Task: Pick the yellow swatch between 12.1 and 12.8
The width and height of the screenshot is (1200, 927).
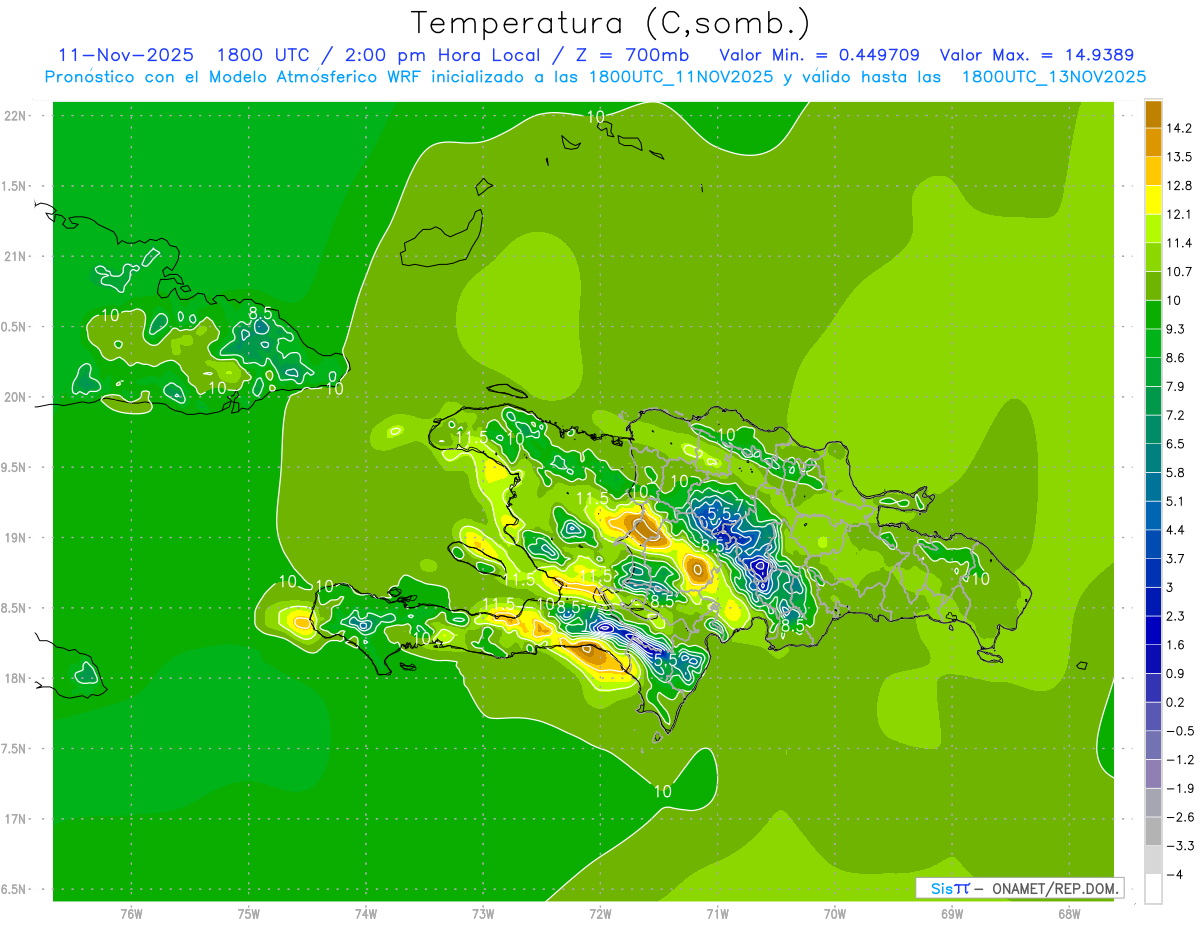Action: pos(1153,200)
